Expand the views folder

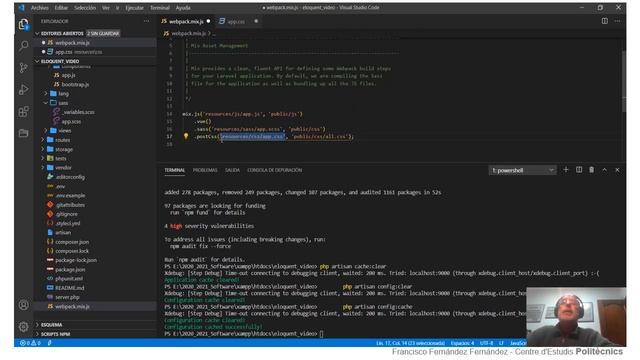46,131
